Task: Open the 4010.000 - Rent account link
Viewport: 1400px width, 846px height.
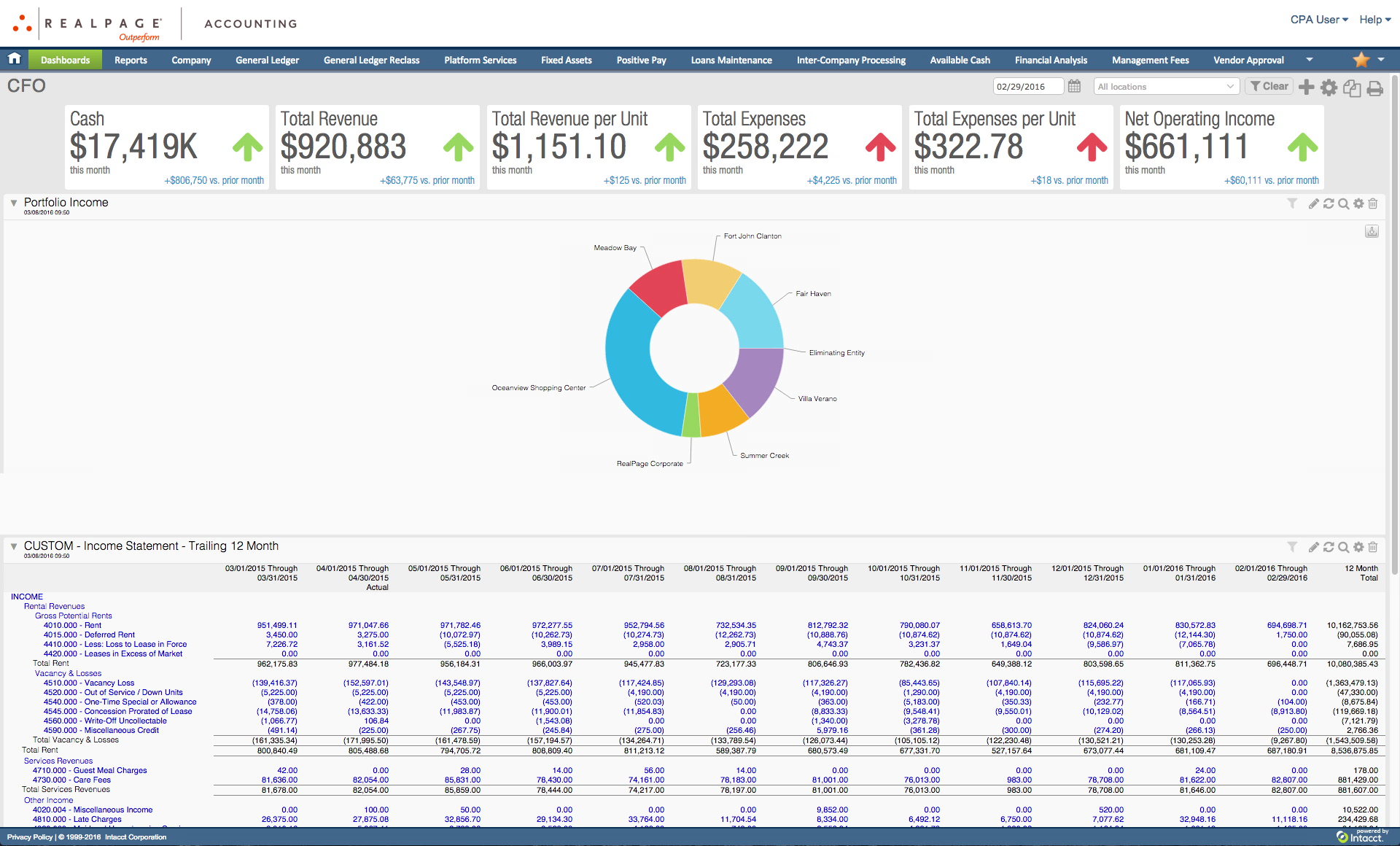Action: click(72, 625)
